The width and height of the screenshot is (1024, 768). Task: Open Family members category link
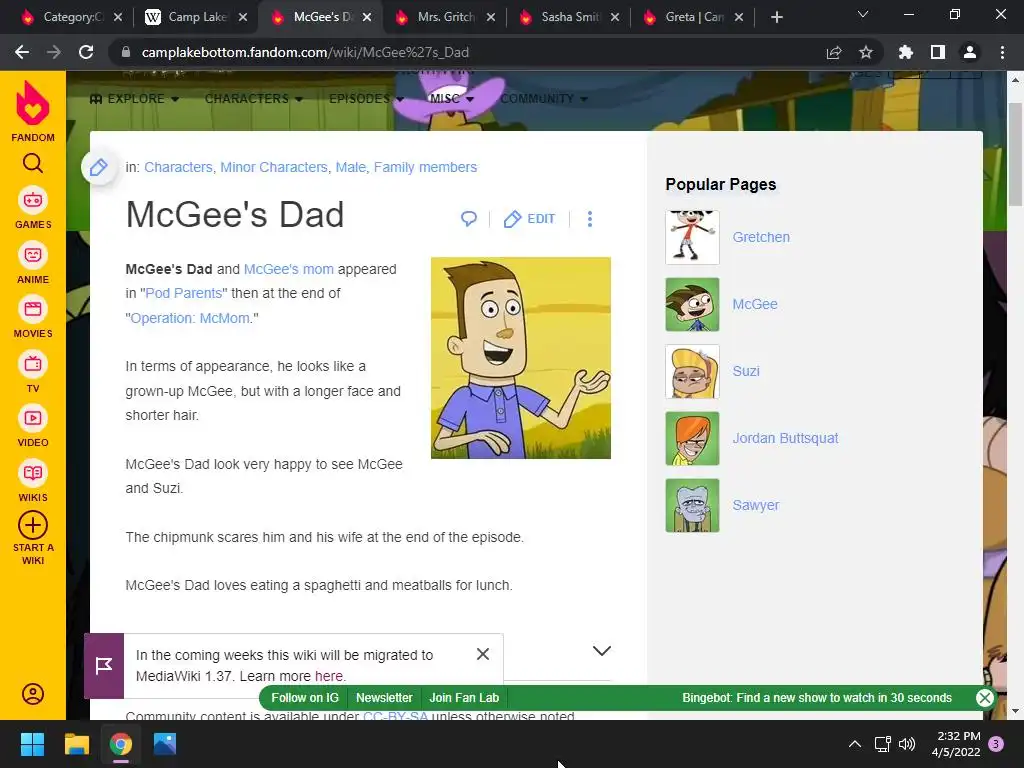point(425,167)
